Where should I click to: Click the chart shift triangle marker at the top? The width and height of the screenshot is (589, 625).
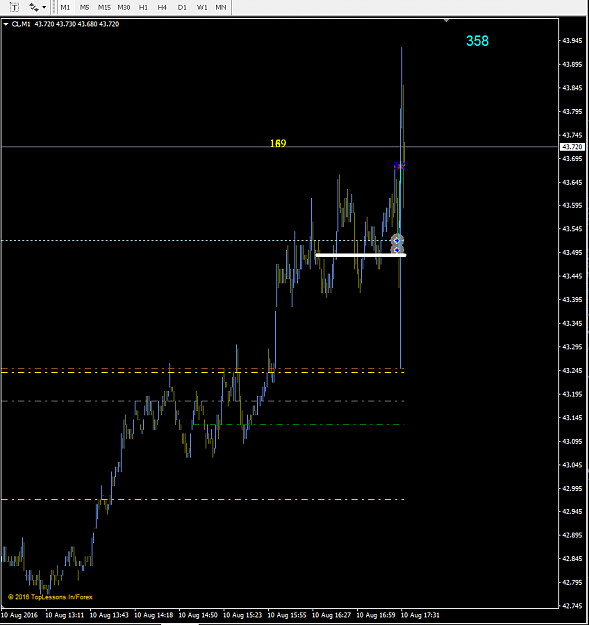coord(446,20)
